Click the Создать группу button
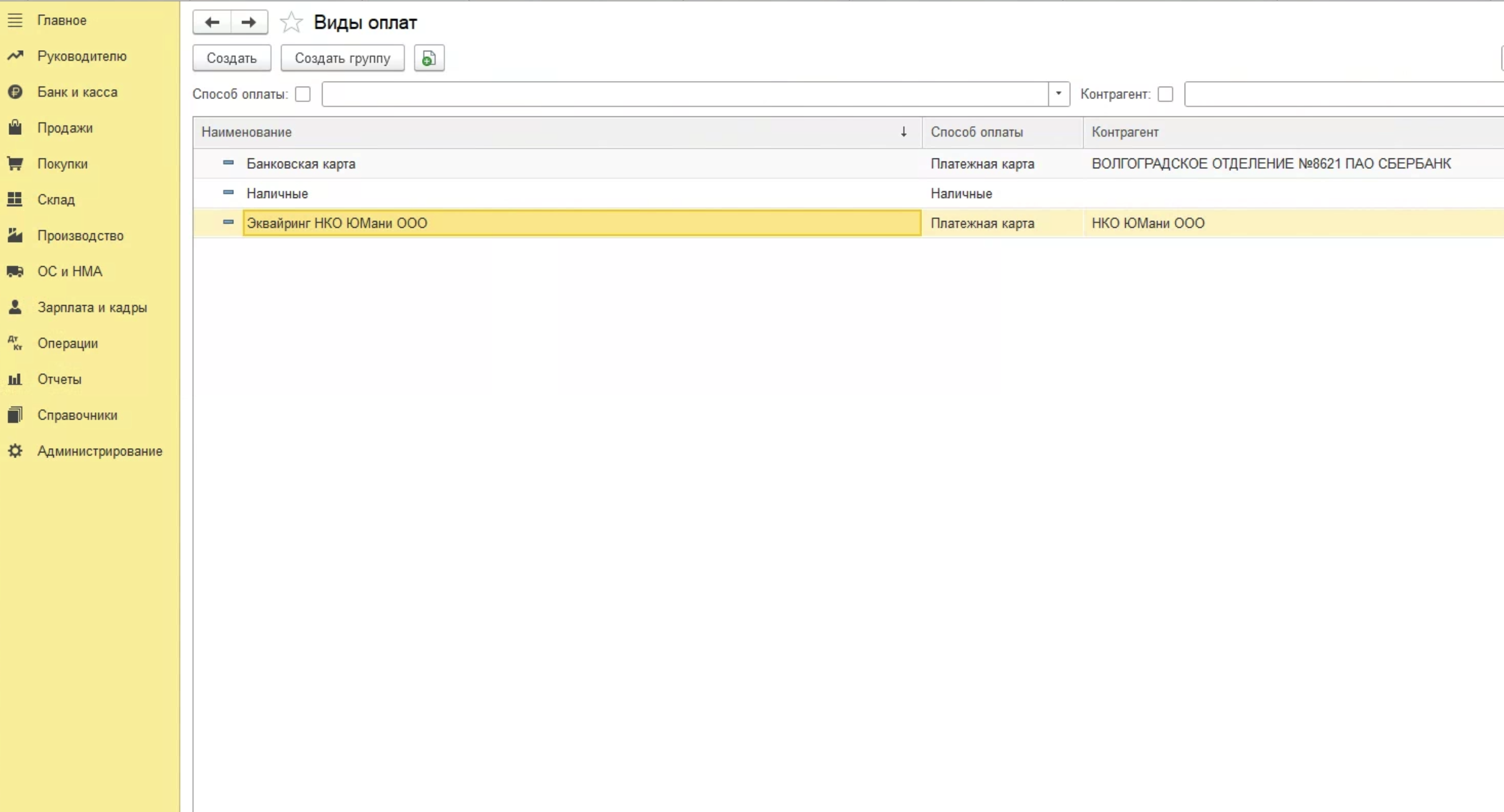This screenshot has width=1504, height=812. pyautogui.click(x=342, y=58)
